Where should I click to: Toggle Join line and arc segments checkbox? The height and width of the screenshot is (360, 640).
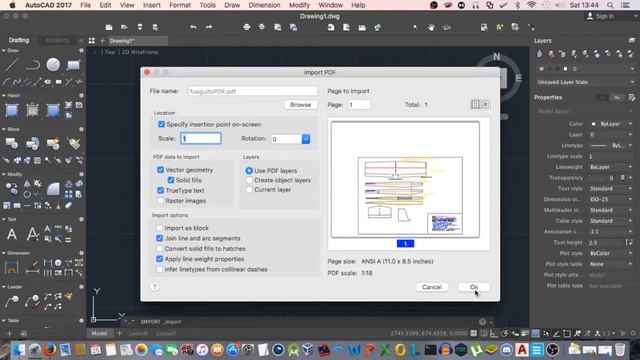[x=160, y=238]
